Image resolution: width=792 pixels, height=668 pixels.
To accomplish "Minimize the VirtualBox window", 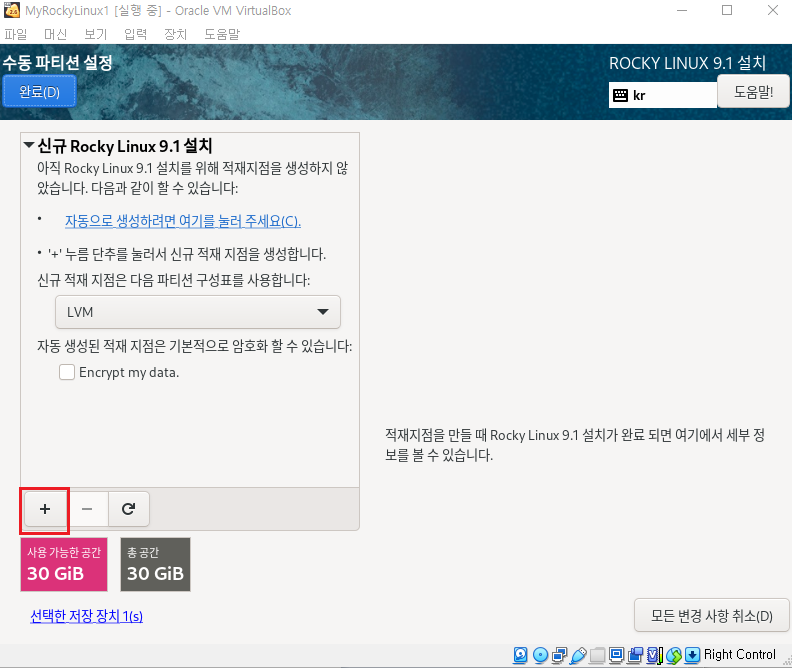I will [x=682, y=10].
